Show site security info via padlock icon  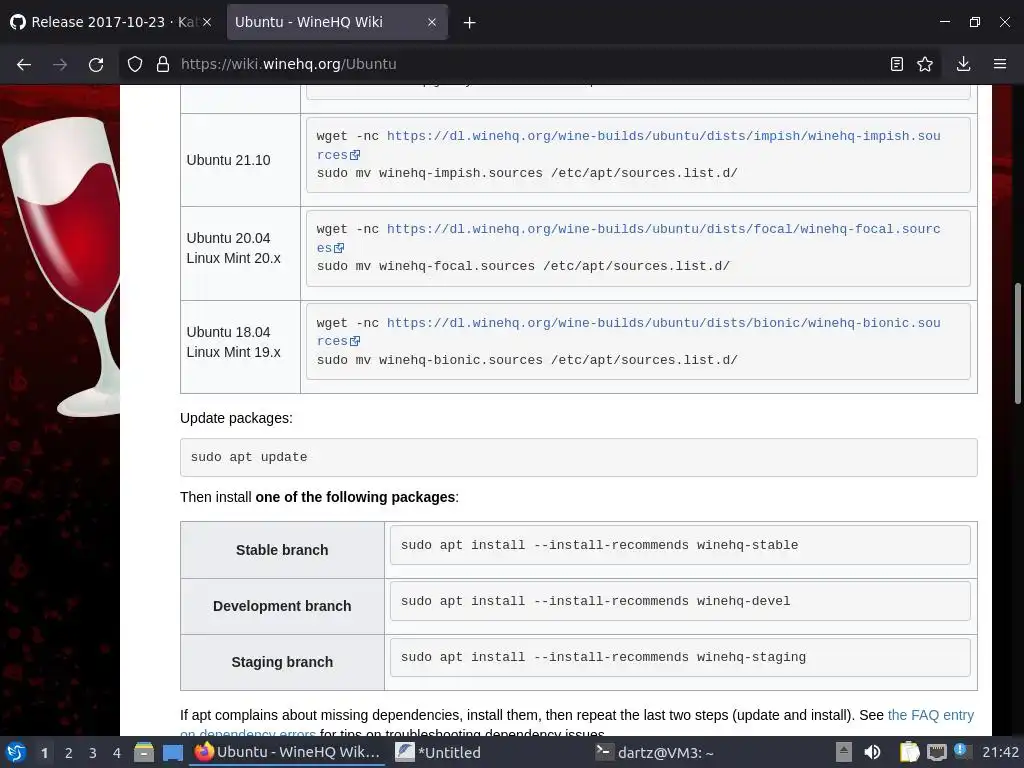point(163,64)
